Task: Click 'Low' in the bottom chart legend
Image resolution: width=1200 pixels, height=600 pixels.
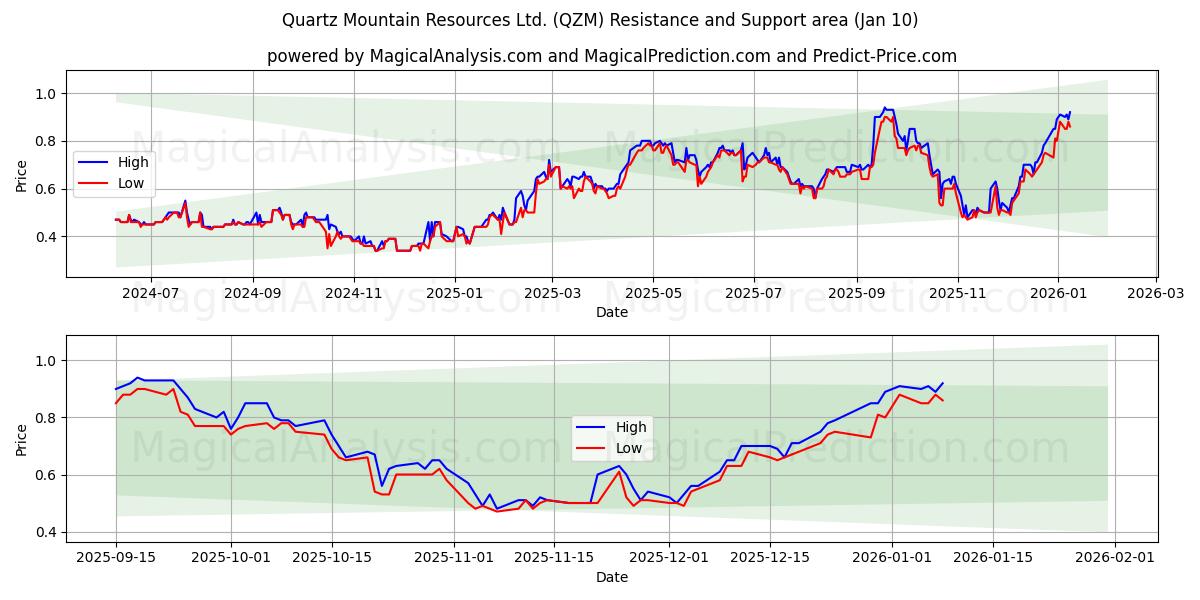Action: click(x=629, y=448)
